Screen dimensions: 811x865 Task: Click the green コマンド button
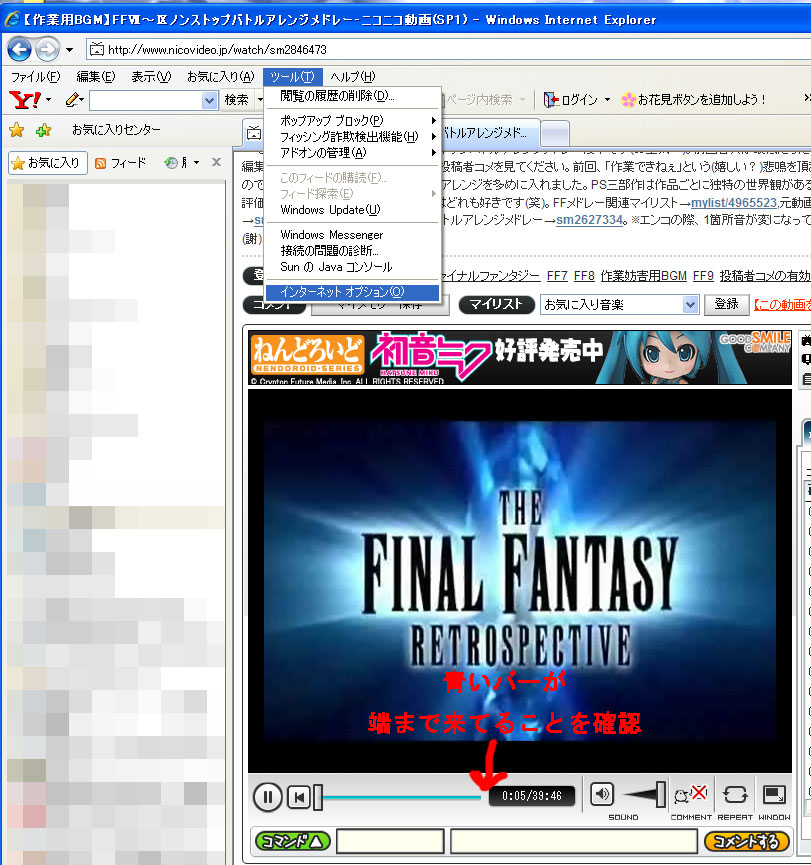(x=292, y=841)
